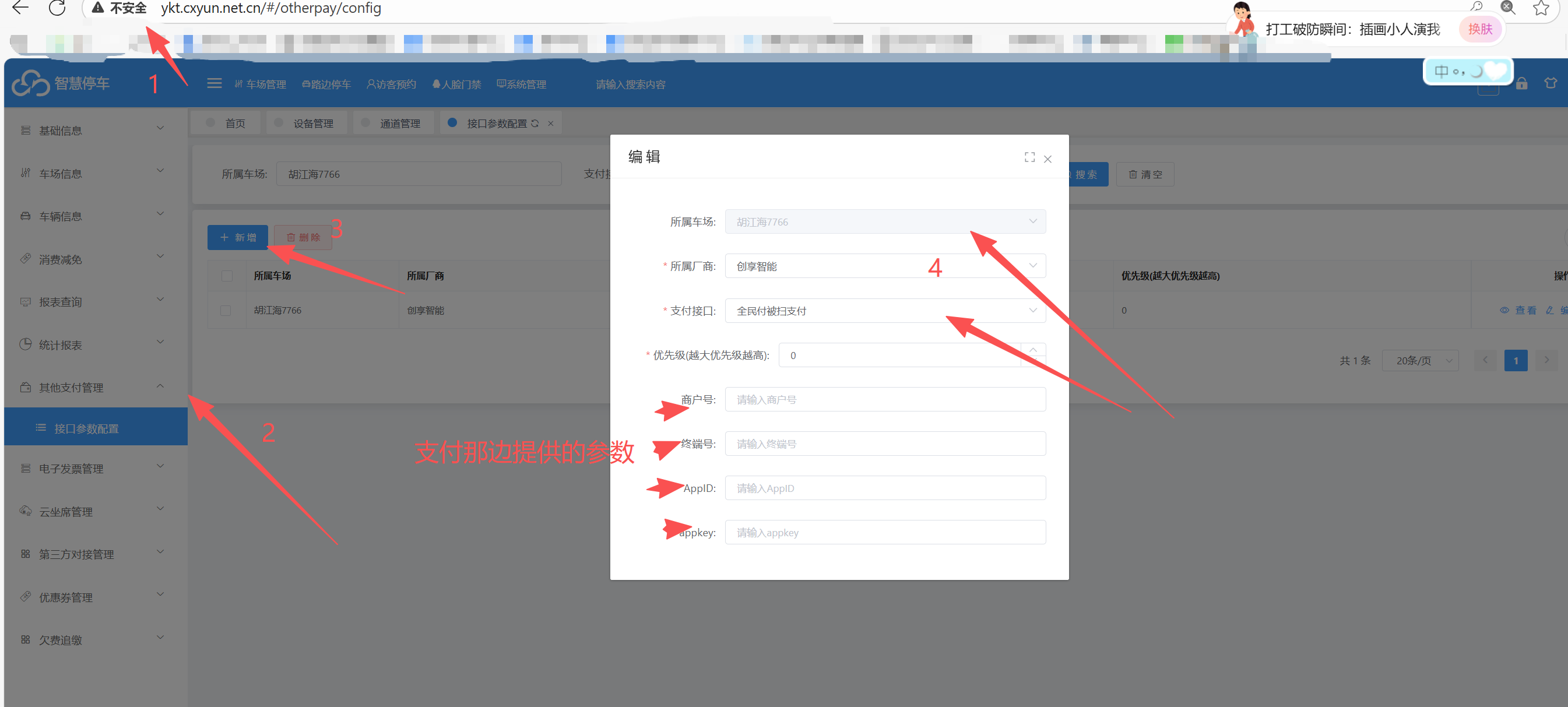
Task: Open 车场管理 top menu
Action: click(260, 85)
